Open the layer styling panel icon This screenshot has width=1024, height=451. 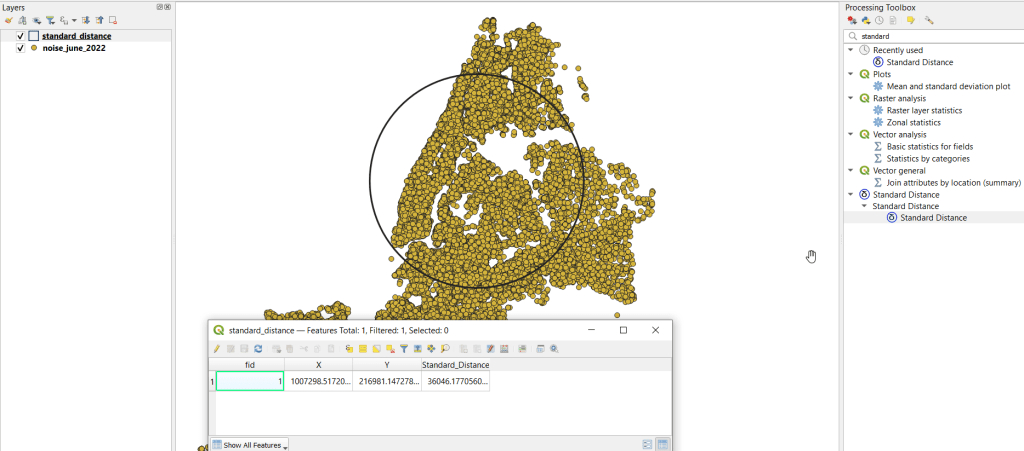[9, 20]
